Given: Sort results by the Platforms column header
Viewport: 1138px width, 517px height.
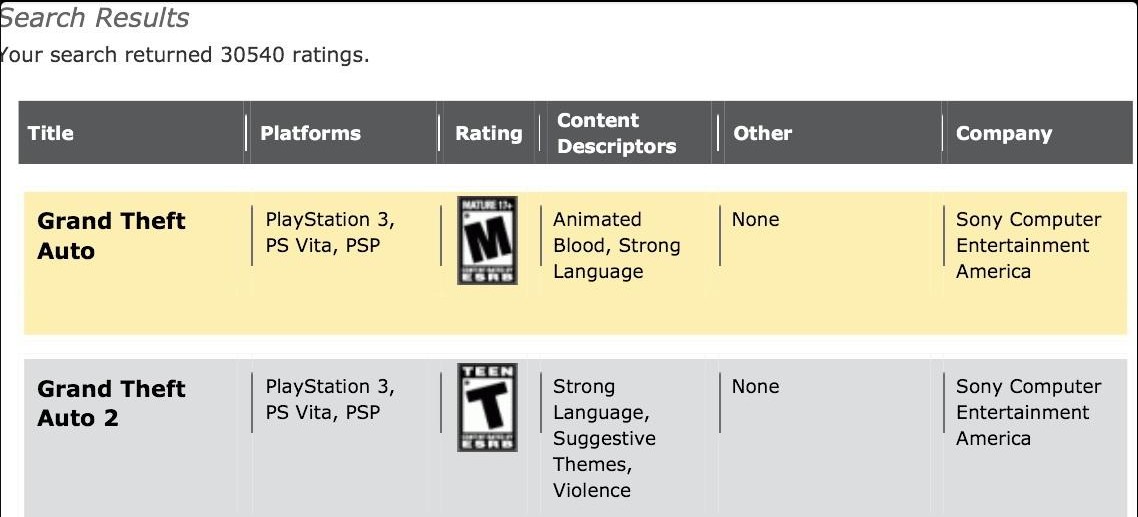Looking at the screenshot, I should coord(310,133).
